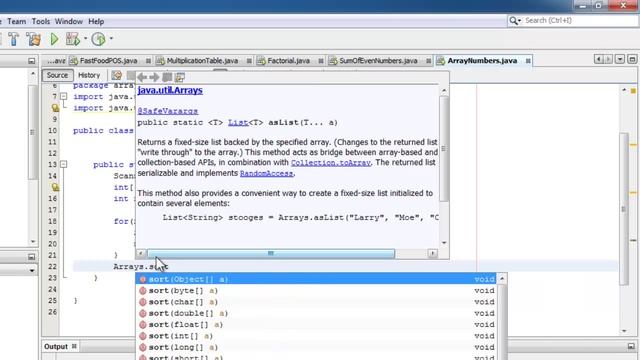Click the hint lightbulb on line 8
The image size is (640, 360).
coord(55,108)
